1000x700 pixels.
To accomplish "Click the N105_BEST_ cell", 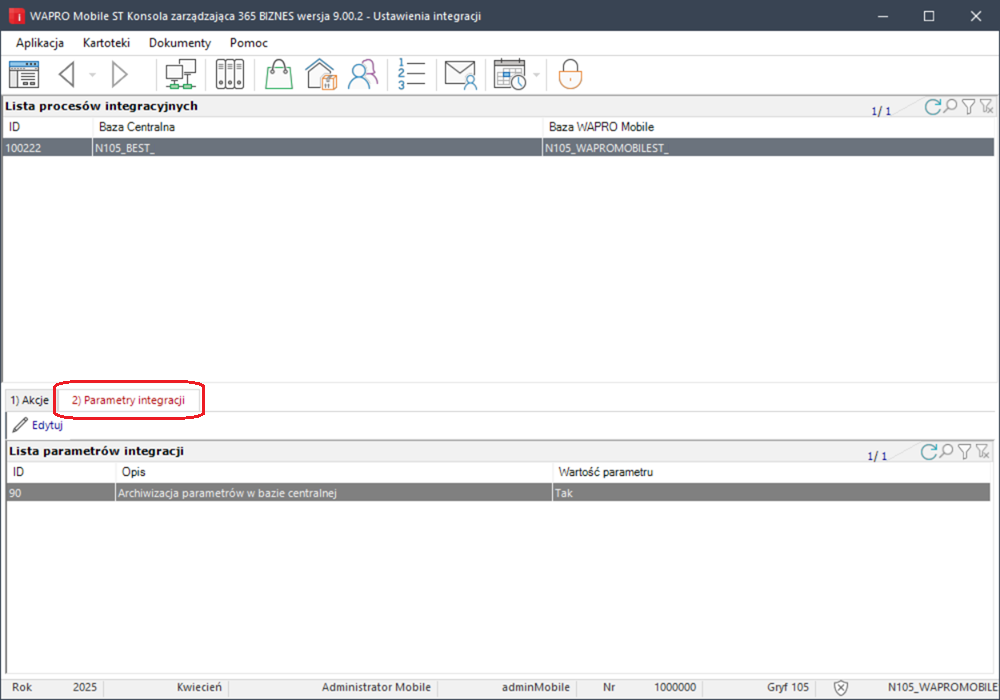I will point(317,148).
